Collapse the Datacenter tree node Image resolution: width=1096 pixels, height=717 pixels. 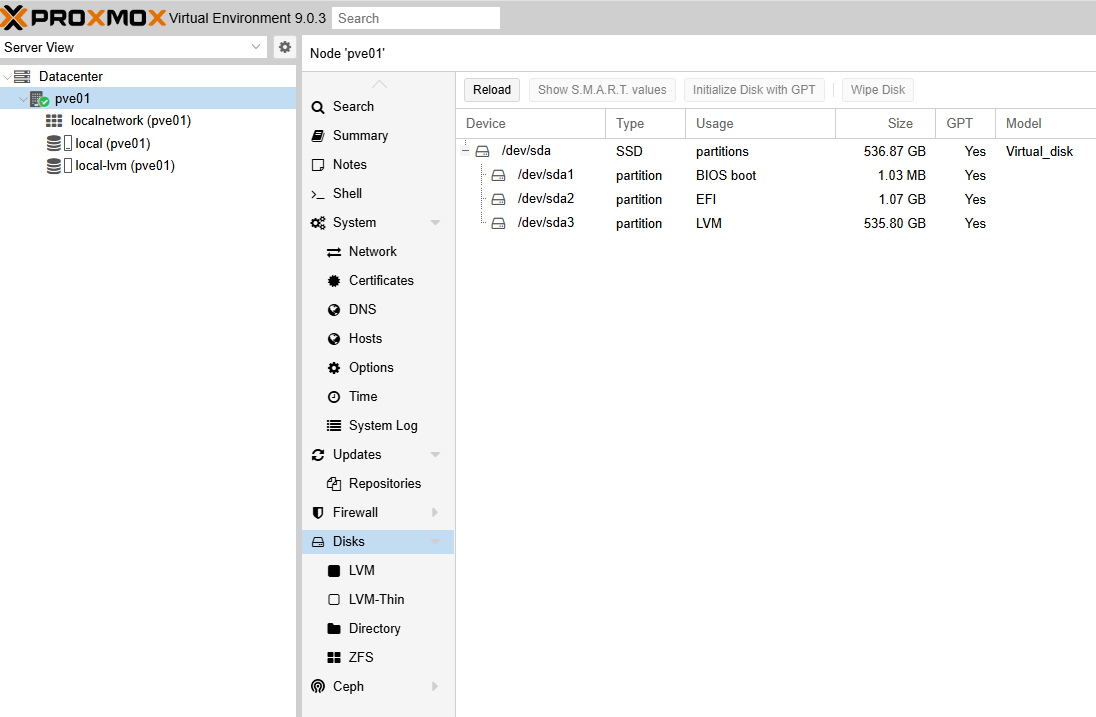point(7,77)
